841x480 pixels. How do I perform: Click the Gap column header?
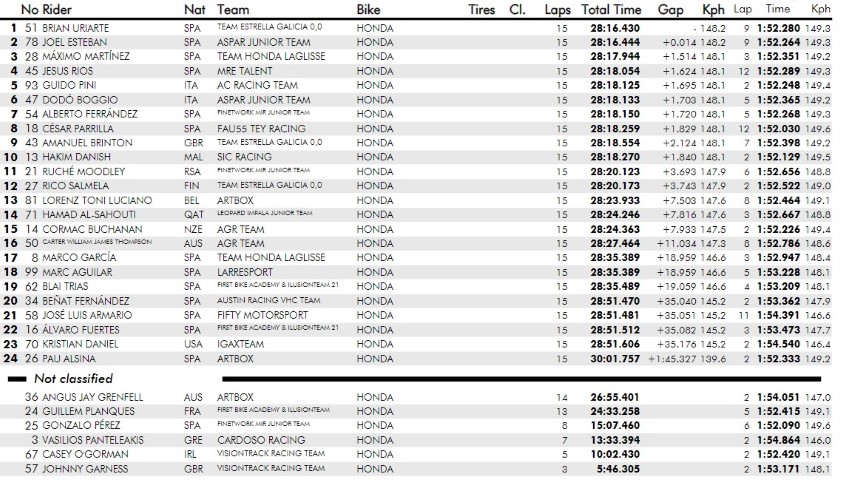click(670, 9)
